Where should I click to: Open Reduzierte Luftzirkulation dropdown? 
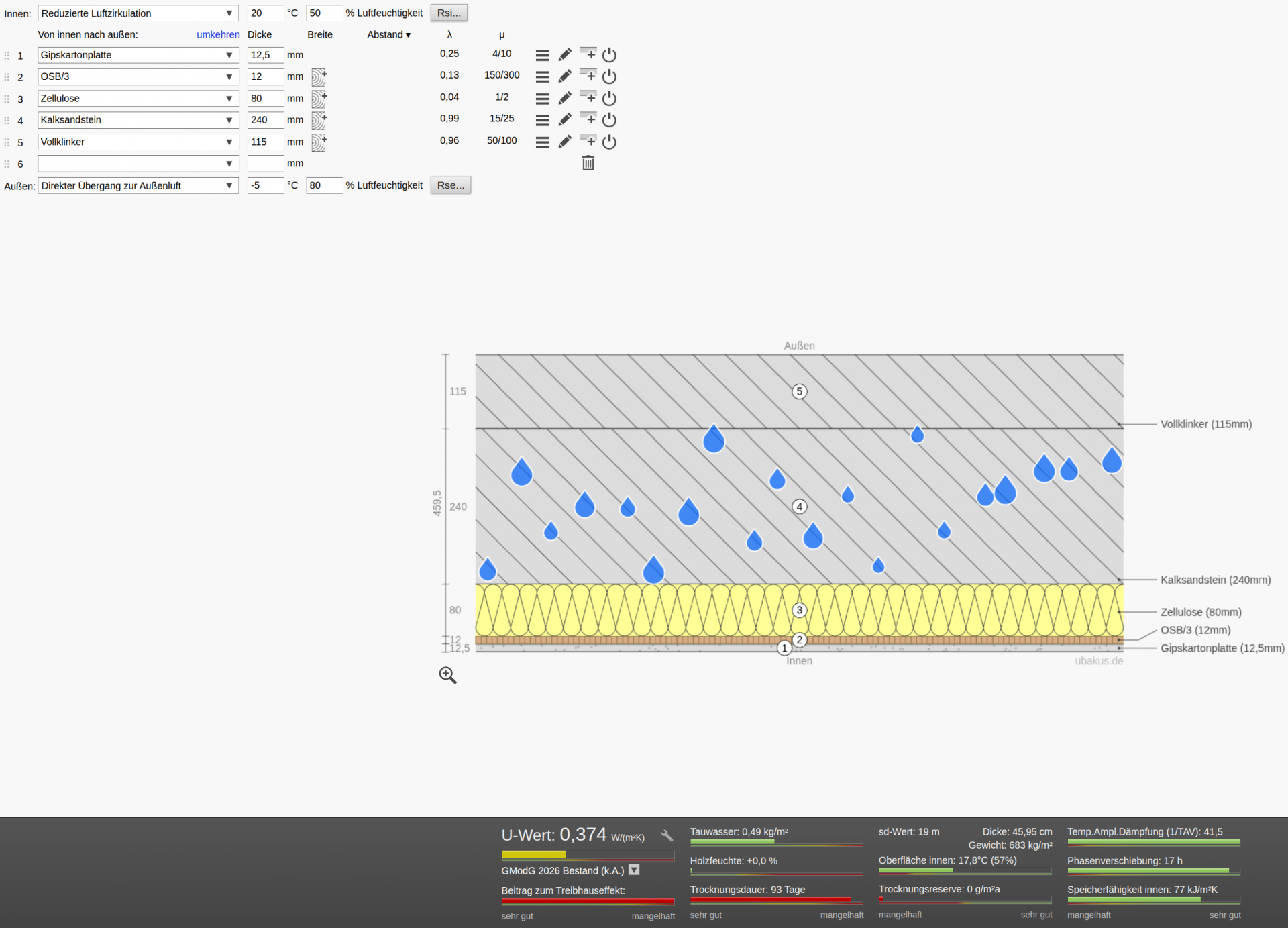pyautogui.click(x=138, y=13)
